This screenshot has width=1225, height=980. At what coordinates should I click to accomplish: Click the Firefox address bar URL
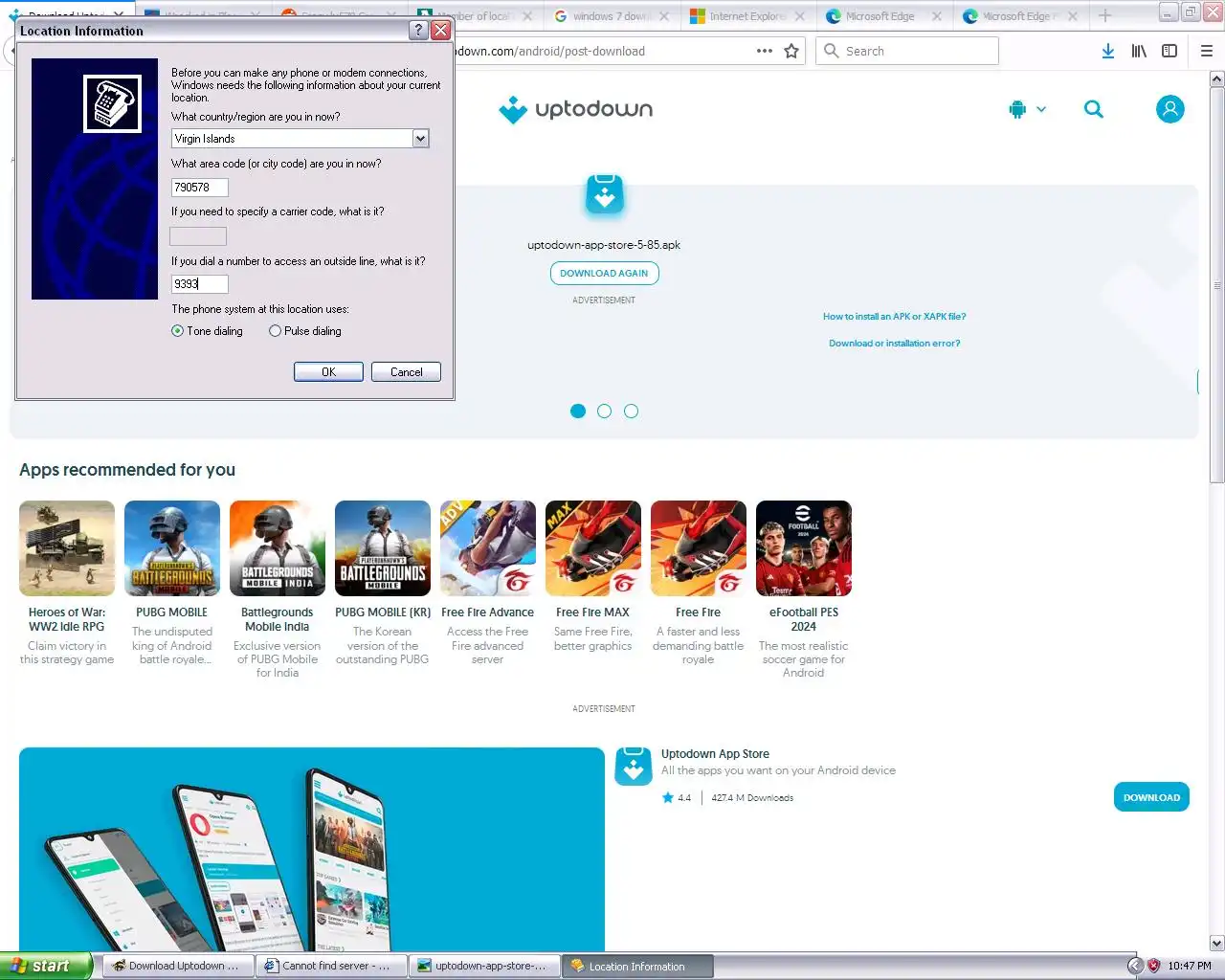click(x=548, y=52)
